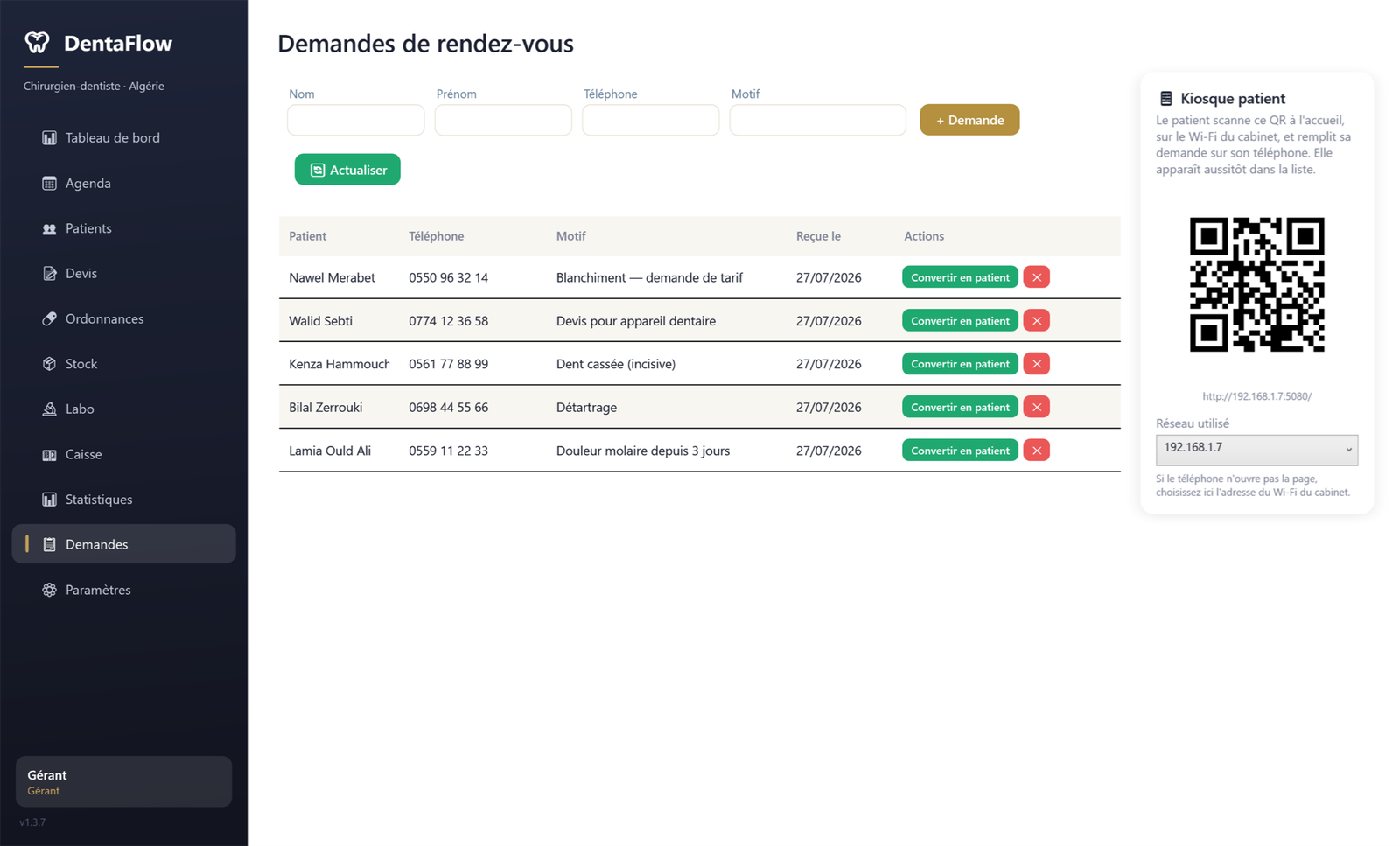Delete Nawel Merabet request with red X
The height and width of the screenshot is (846, 1400).
[x=1036, y=277]
